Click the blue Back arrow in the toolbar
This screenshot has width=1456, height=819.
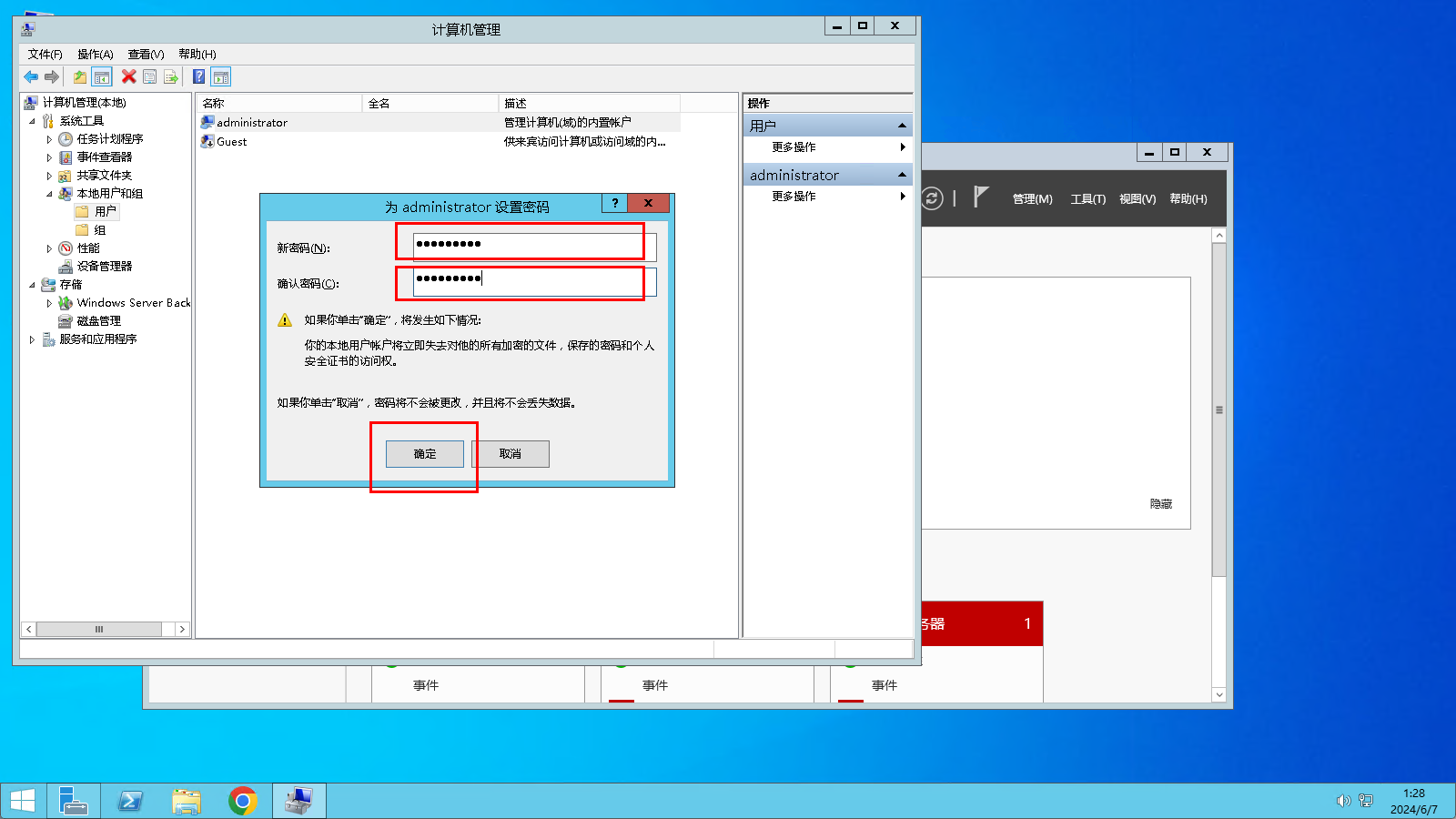pos(31,77)
